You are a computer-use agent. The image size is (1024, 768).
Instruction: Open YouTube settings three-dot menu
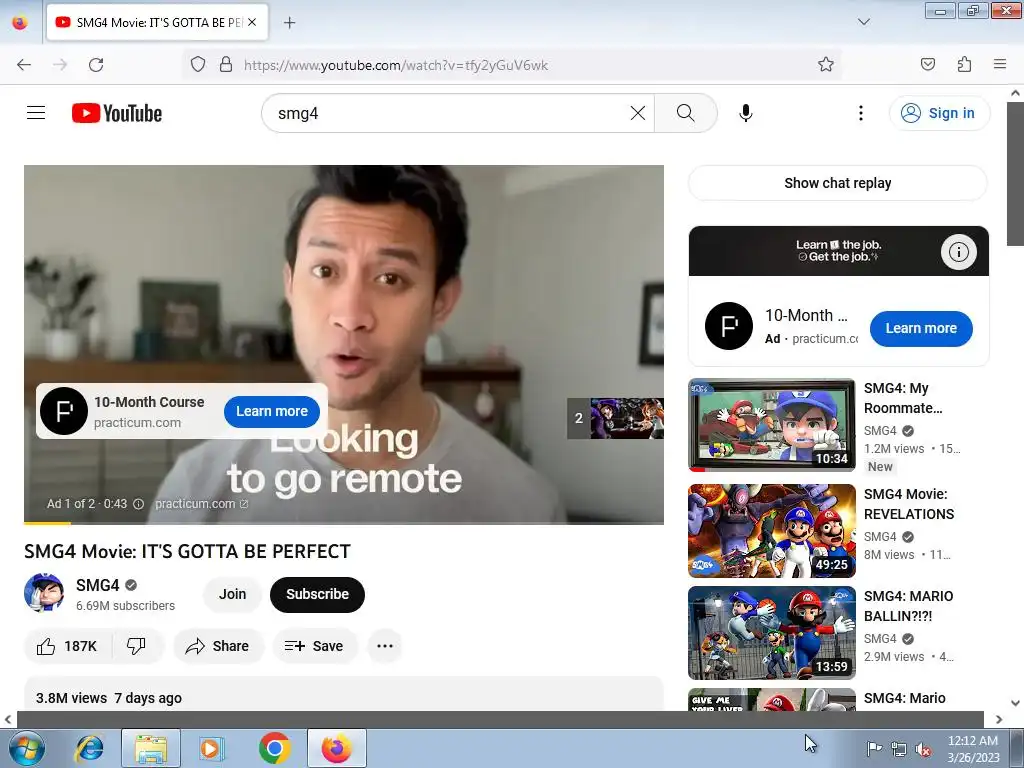[x=861, y=113]
